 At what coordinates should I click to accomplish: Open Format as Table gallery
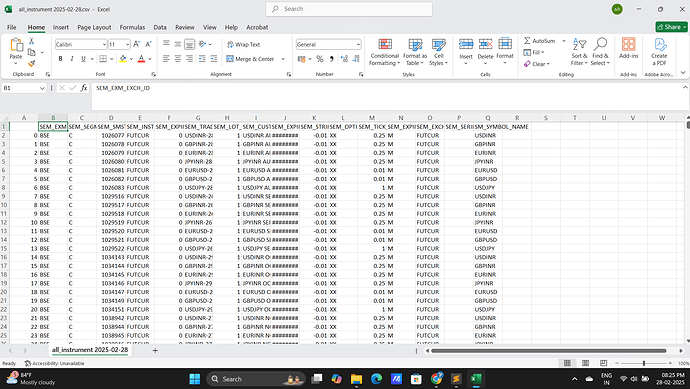(415, 52)
